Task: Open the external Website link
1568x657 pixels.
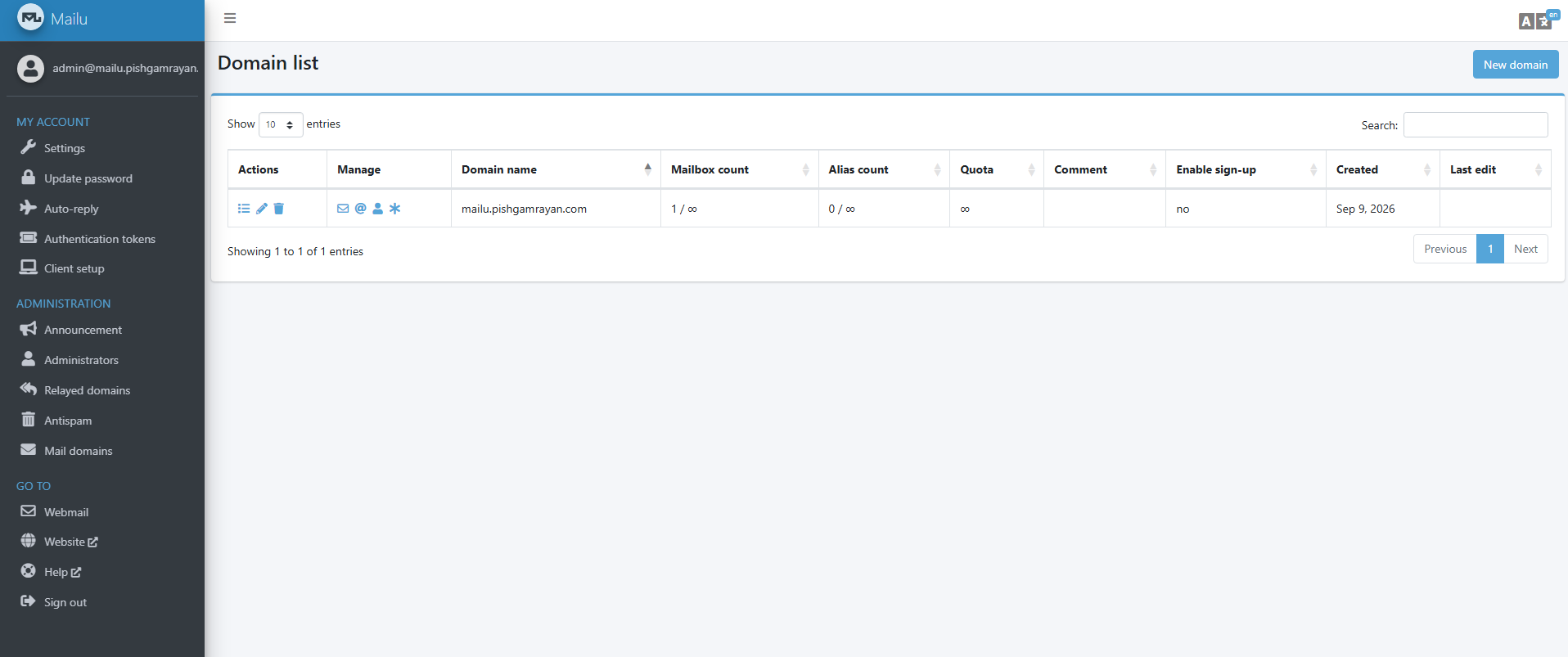Action: tap(102, 542)
